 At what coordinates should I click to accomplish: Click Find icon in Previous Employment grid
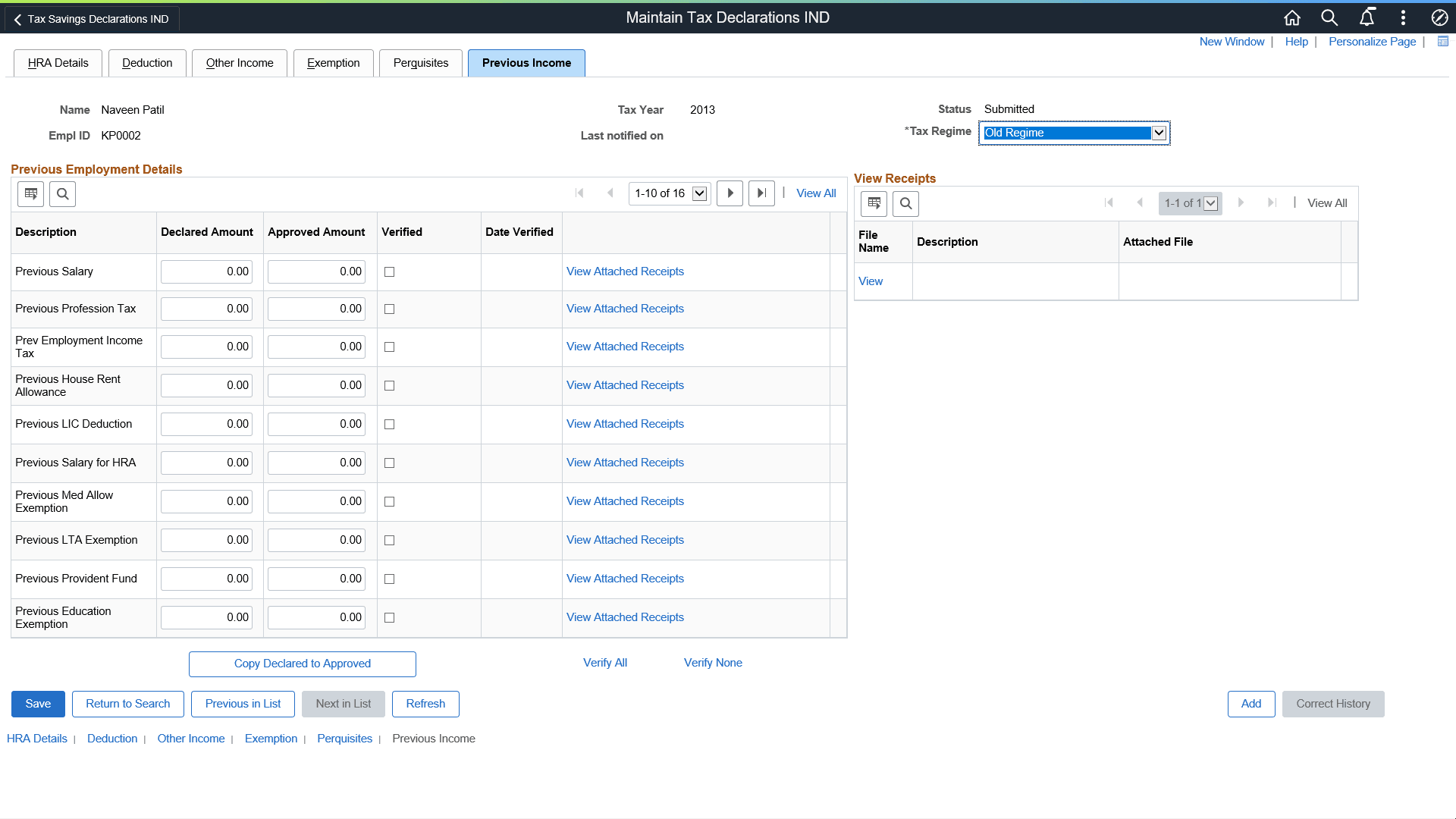pos(63,194)
